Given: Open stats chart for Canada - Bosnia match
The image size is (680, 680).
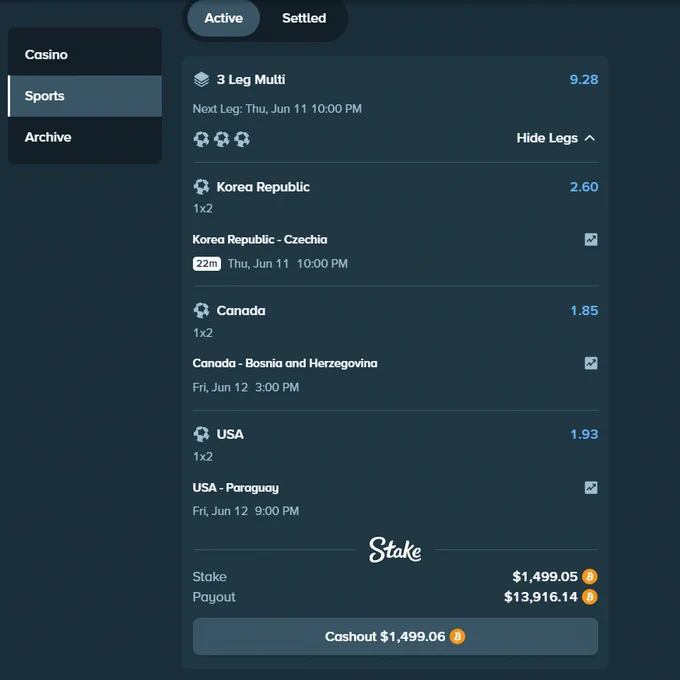Looking at the screenshot, I should (591, 363).
